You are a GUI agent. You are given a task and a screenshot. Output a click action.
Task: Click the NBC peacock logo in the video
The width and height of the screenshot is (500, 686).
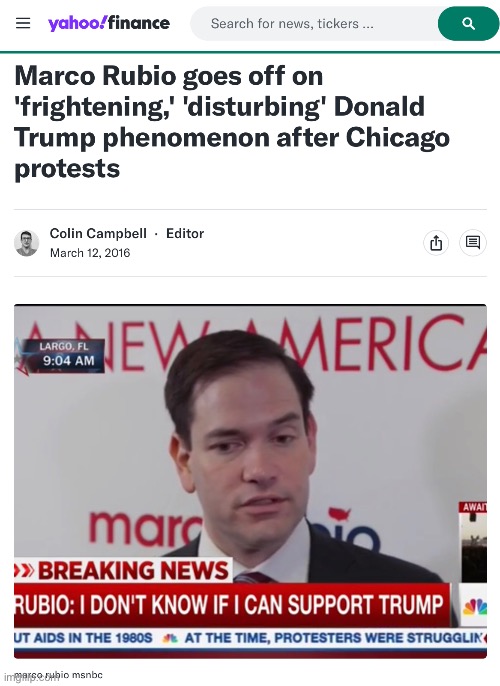click(x=474, y=607)
